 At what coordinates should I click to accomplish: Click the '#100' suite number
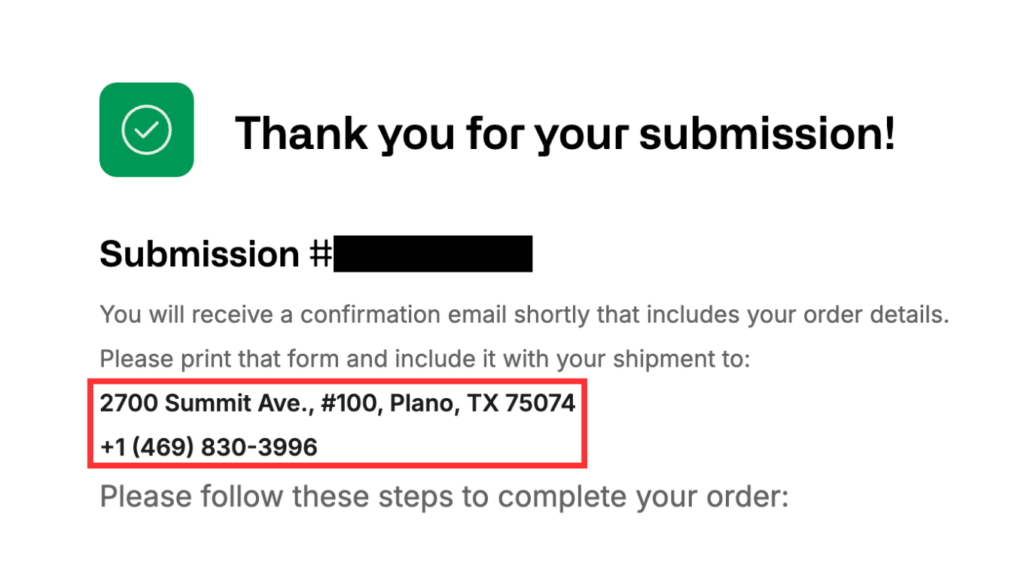pos(349,403)
